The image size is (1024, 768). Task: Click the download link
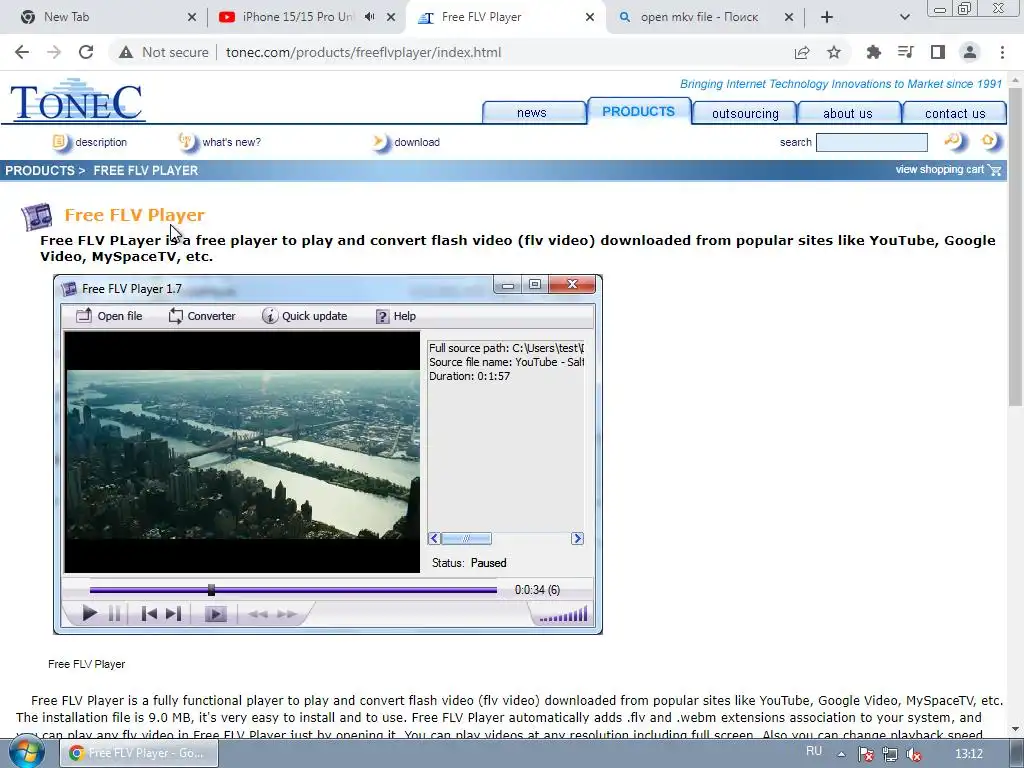click(x=417, y=142)
